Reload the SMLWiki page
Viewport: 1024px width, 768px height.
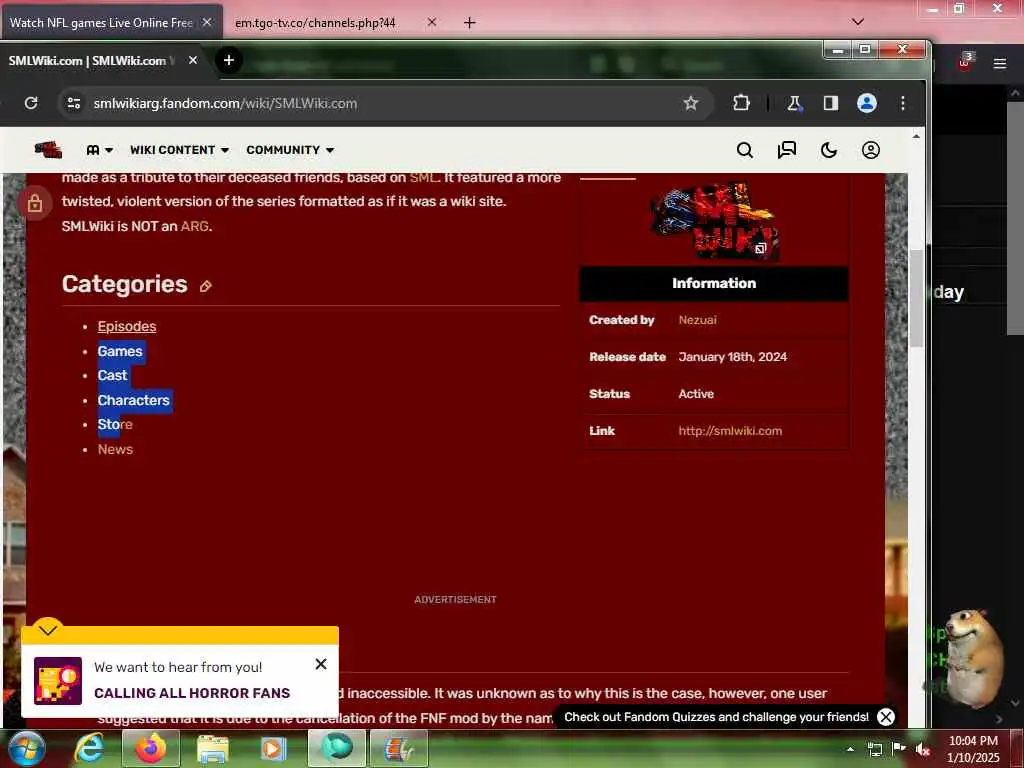coord(31,103)
